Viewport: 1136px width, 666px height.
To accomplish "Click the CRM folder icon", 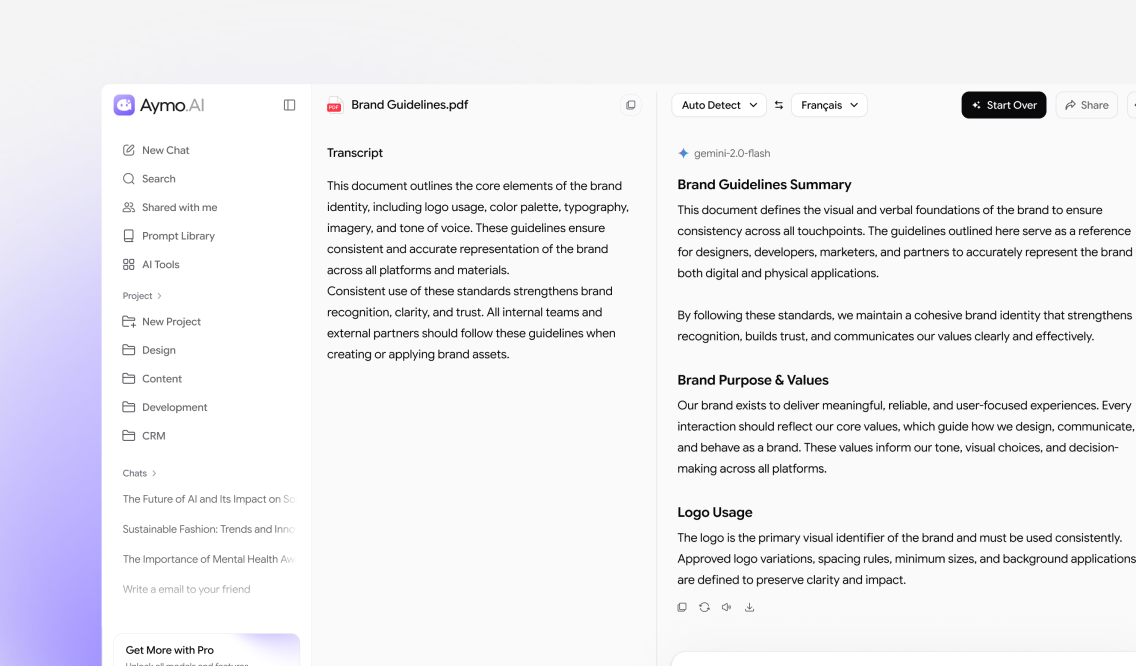I will [128, 436].
